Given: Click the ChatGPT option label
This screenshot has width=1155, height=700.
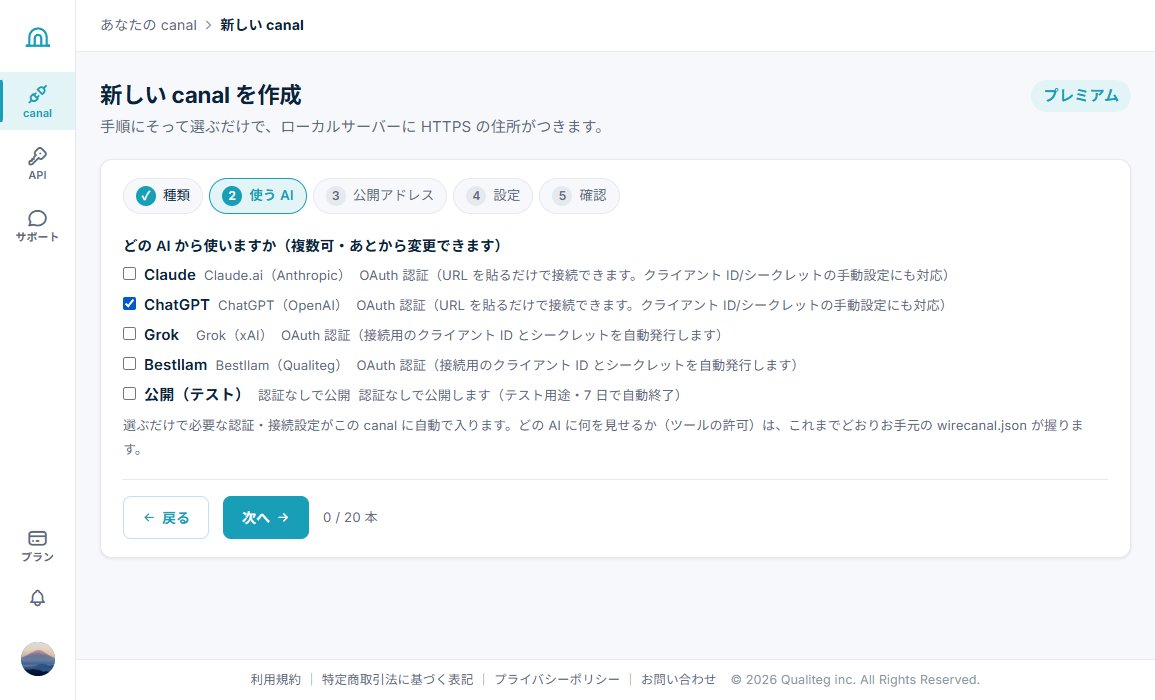Looking at the screenshot, I should click(177, 304).
